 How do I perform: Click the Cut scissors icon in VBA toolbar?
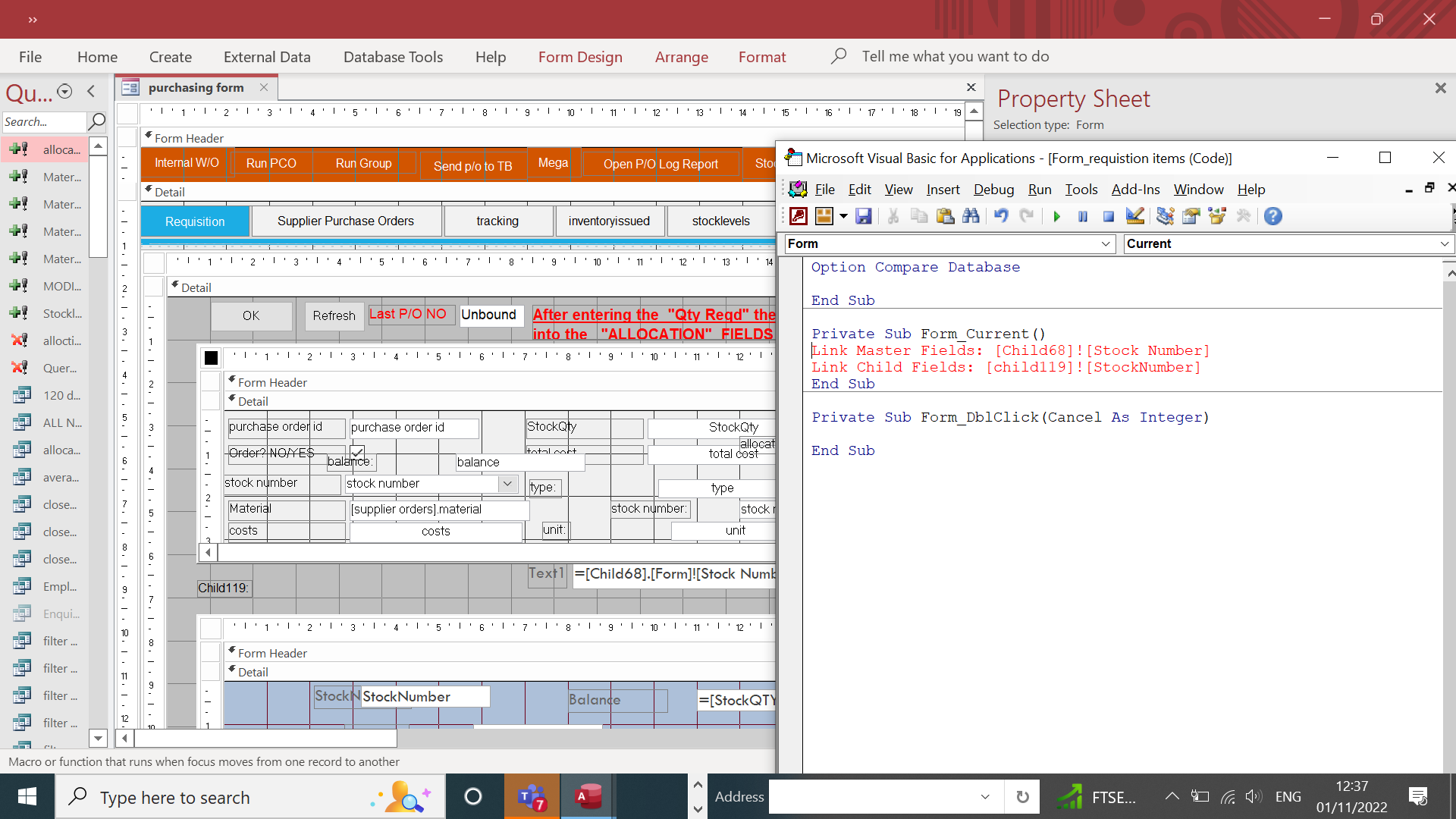click(893, 216)
